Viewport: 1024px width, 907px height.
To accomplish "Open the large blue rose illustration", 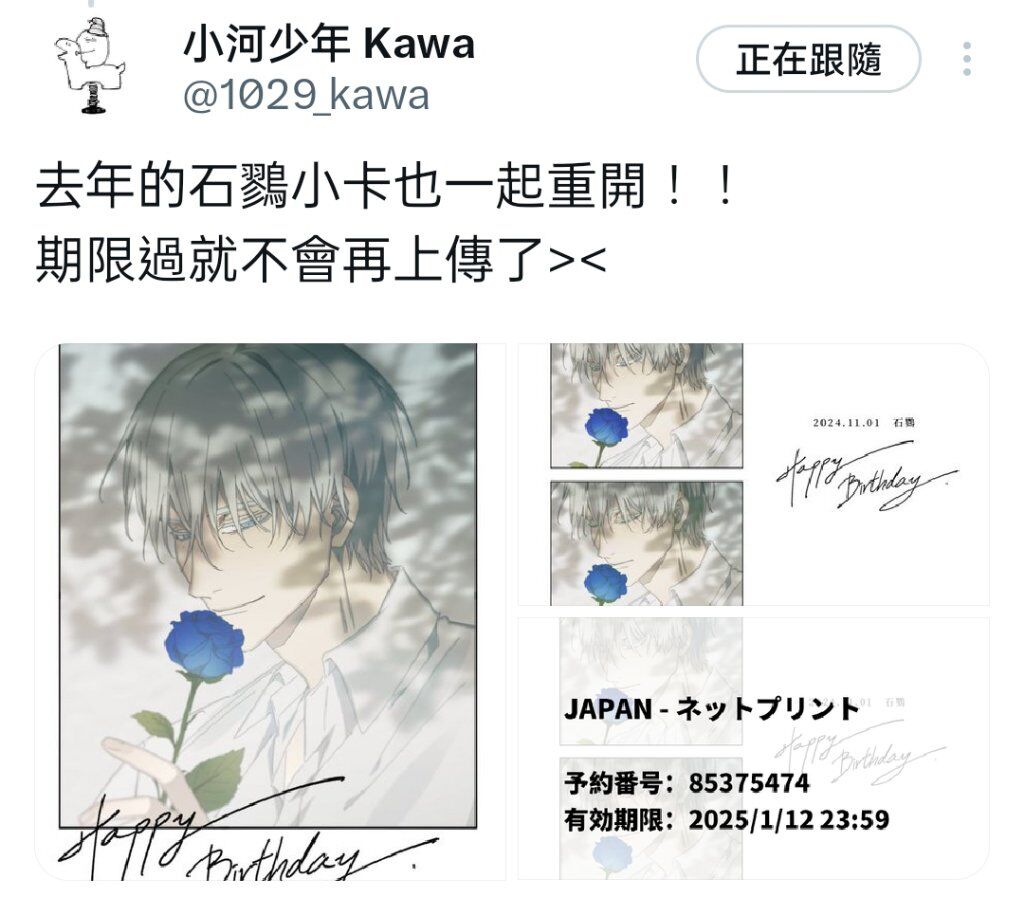I will tap(270, 611).
